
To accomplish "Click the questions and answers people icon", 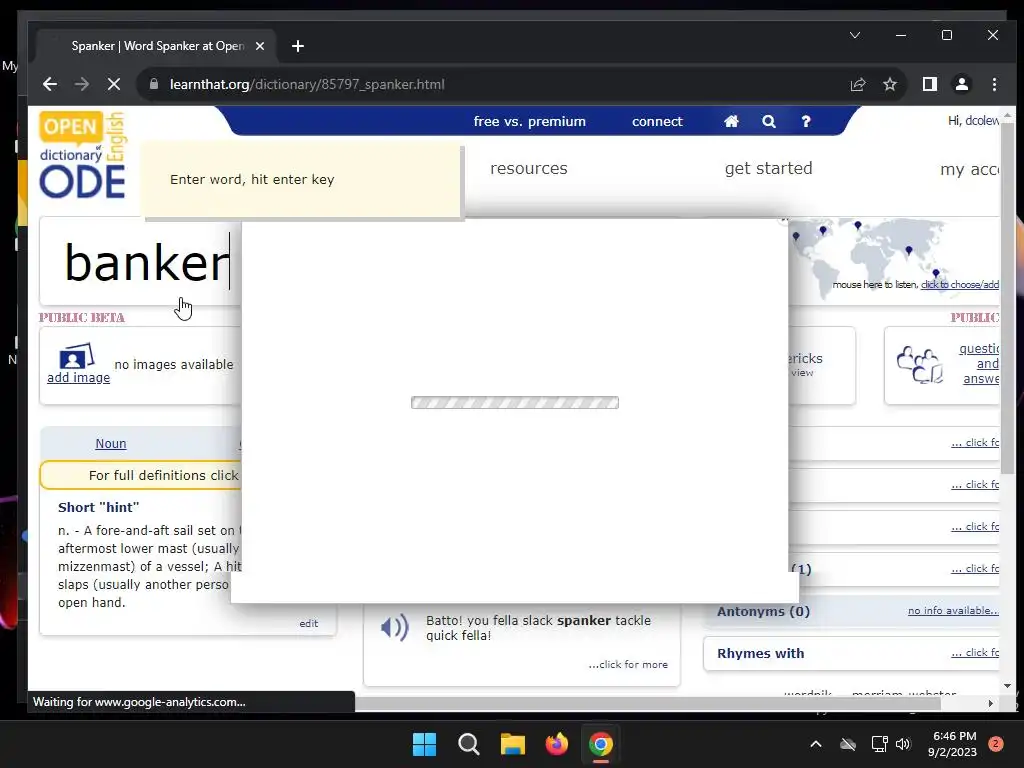I will tap(920, 364).
